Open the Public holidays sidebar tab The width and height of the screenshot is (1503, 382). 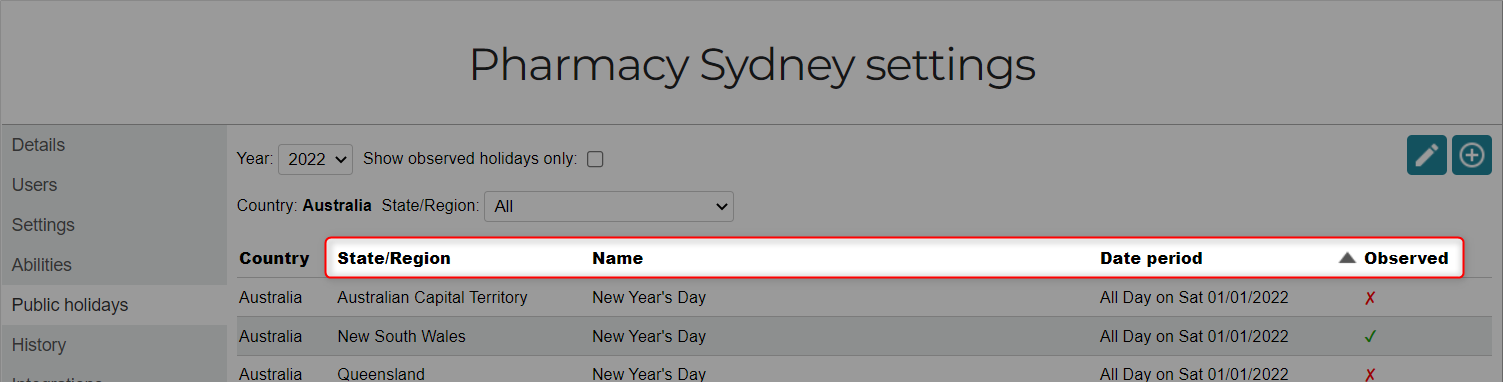pos(114,305)
